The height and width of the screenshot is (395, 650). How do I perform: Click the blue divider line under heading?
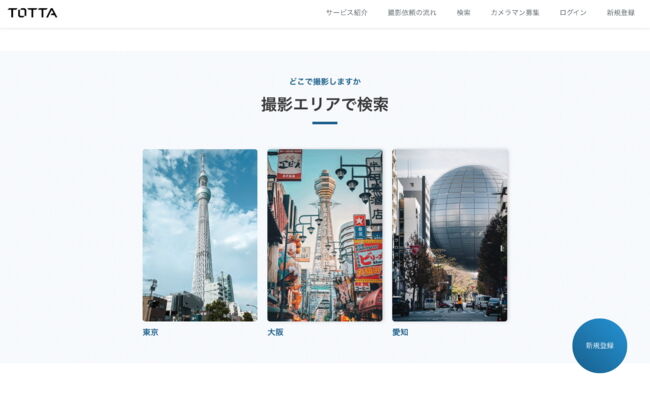click(x=325, y=123)
